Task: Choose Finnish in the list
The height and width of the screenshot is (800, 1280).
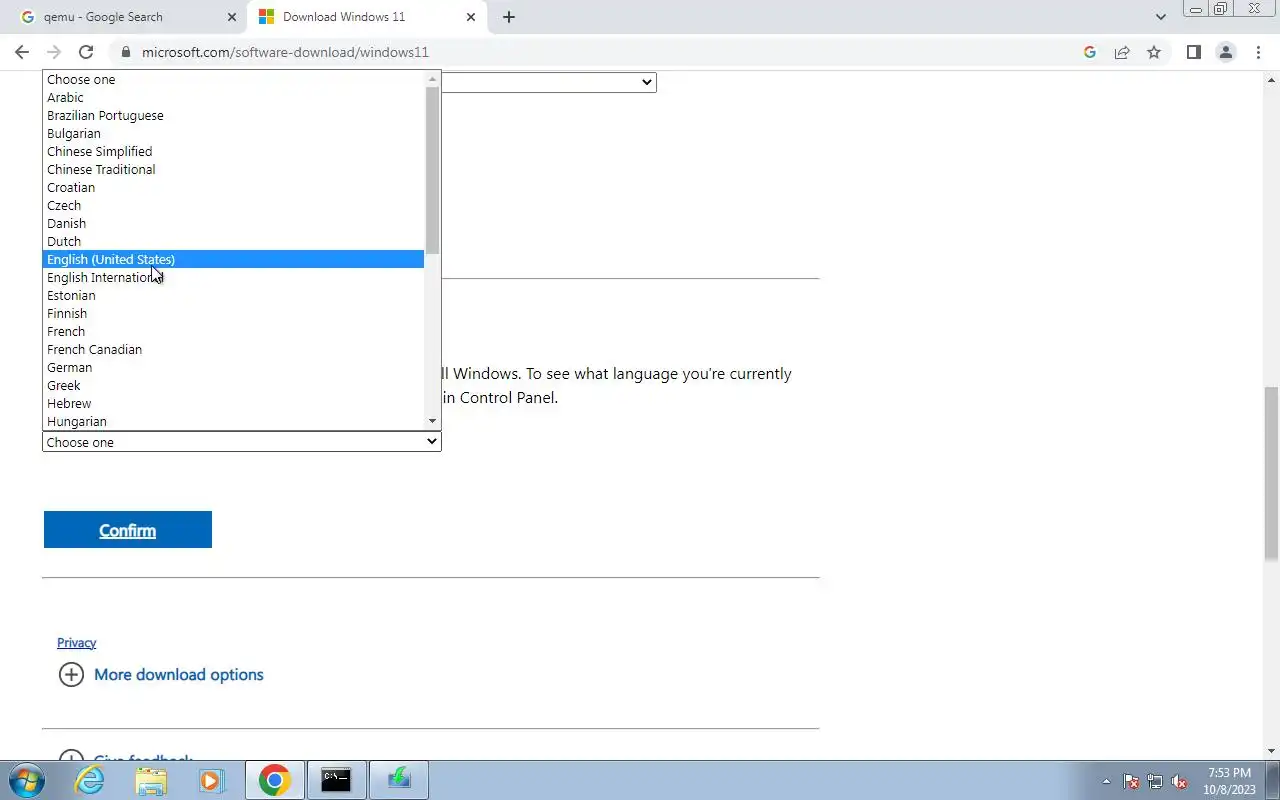Action: point(234,313)
